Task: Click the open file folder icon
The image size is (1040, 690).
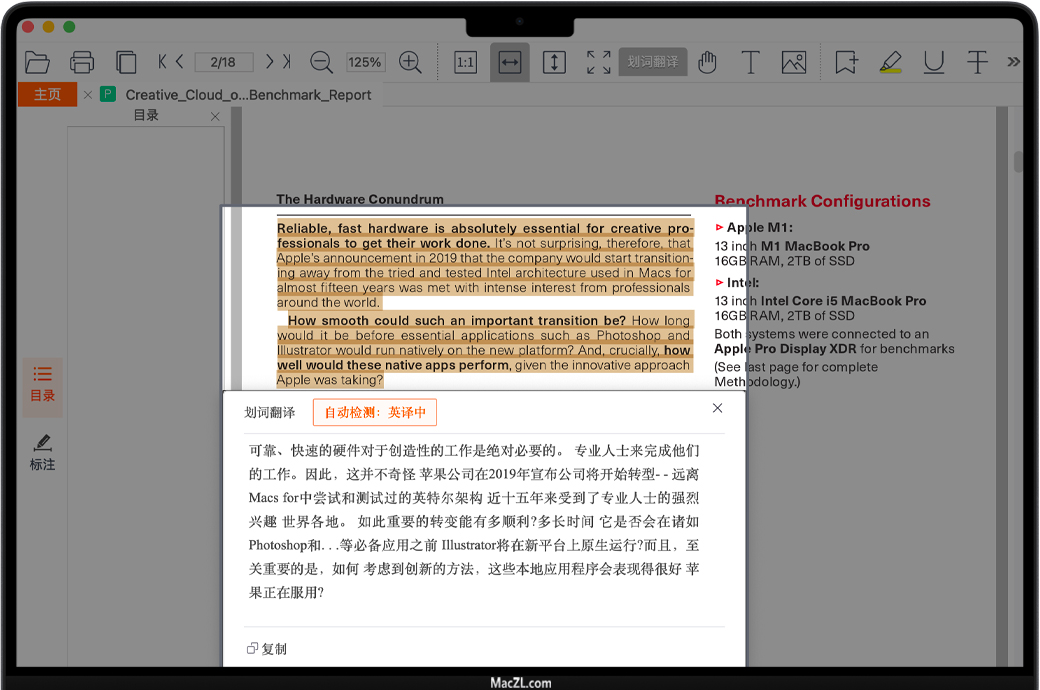Action: [37, 62]
